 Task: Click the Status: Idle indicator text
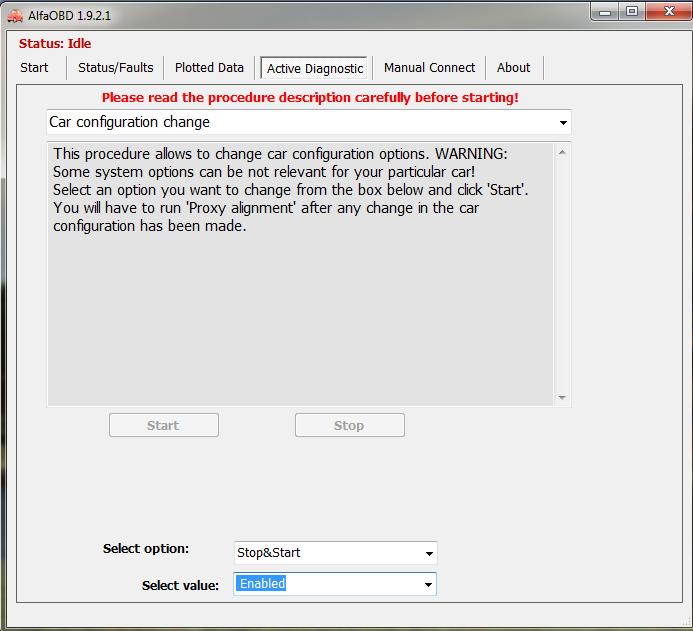coord(55,43)
